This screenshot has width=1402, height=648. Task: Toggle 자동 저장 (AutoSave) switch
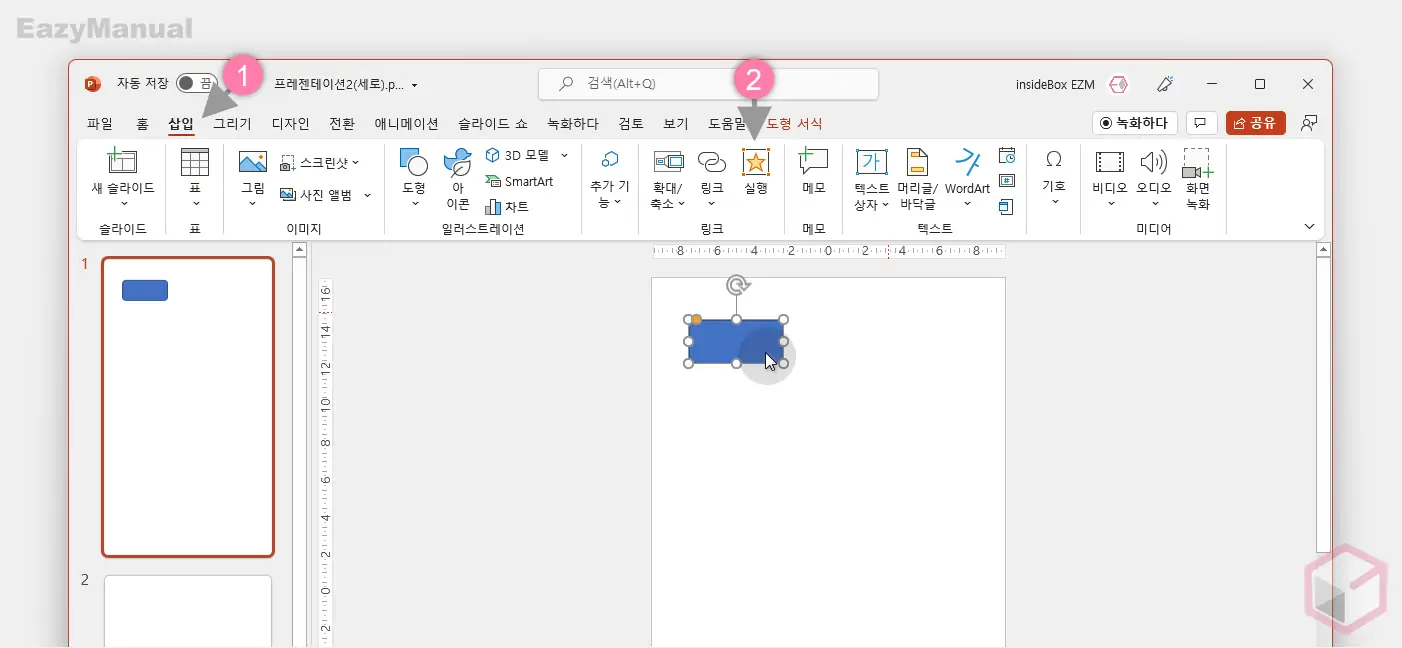(x=195, y=84)
